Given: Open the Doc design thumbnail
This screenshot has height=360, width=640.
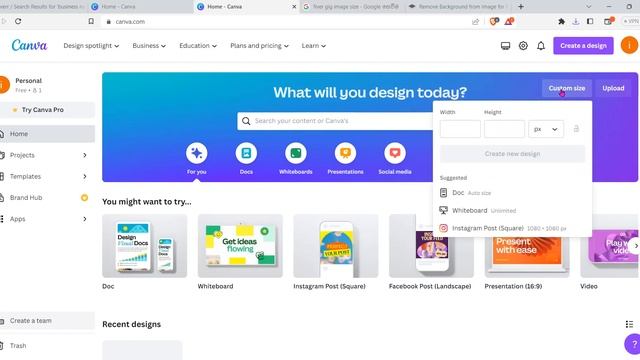Looking at the screenshot, I should [144, 246].
